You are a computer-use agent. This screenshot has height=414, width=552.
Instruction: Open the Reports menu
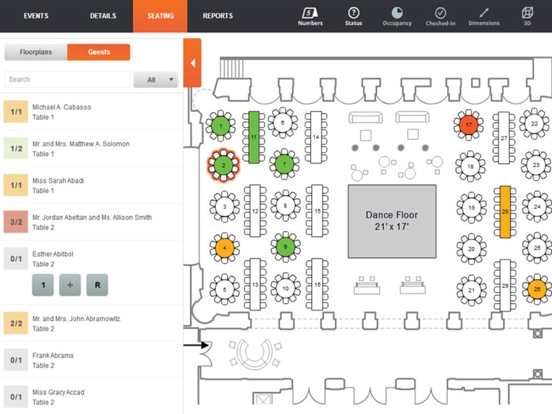click(x=218, y=16)
